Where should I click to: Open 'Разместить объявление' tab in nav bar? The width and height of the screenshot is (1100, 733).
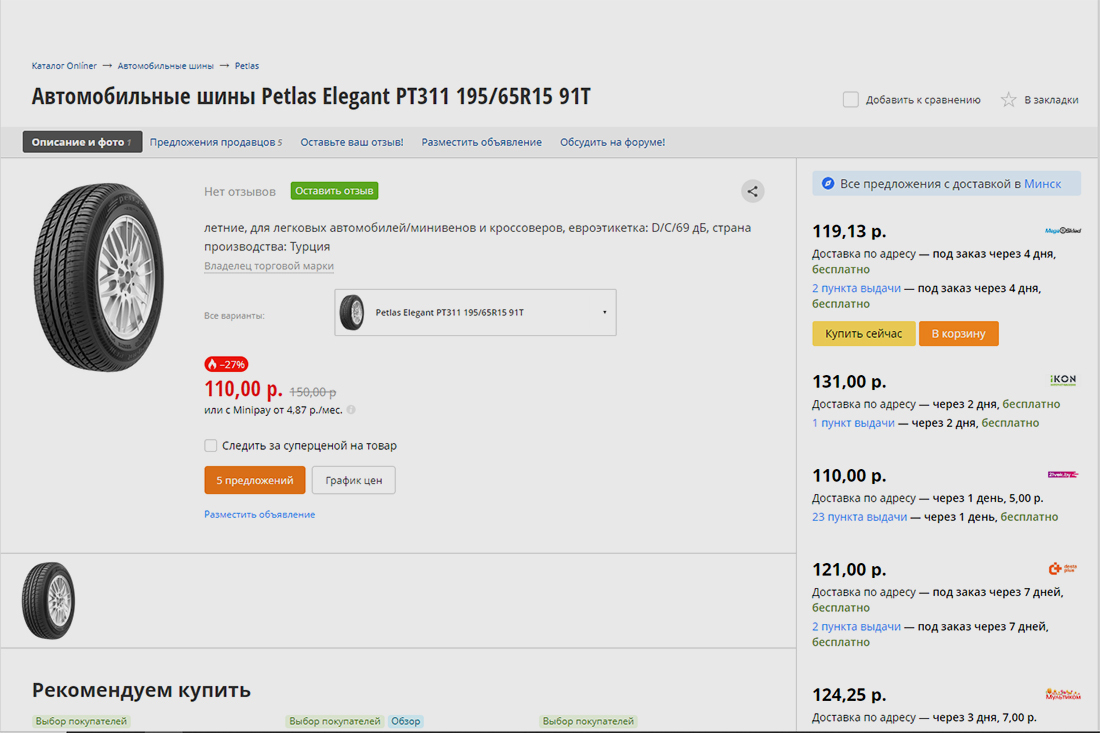481,142
